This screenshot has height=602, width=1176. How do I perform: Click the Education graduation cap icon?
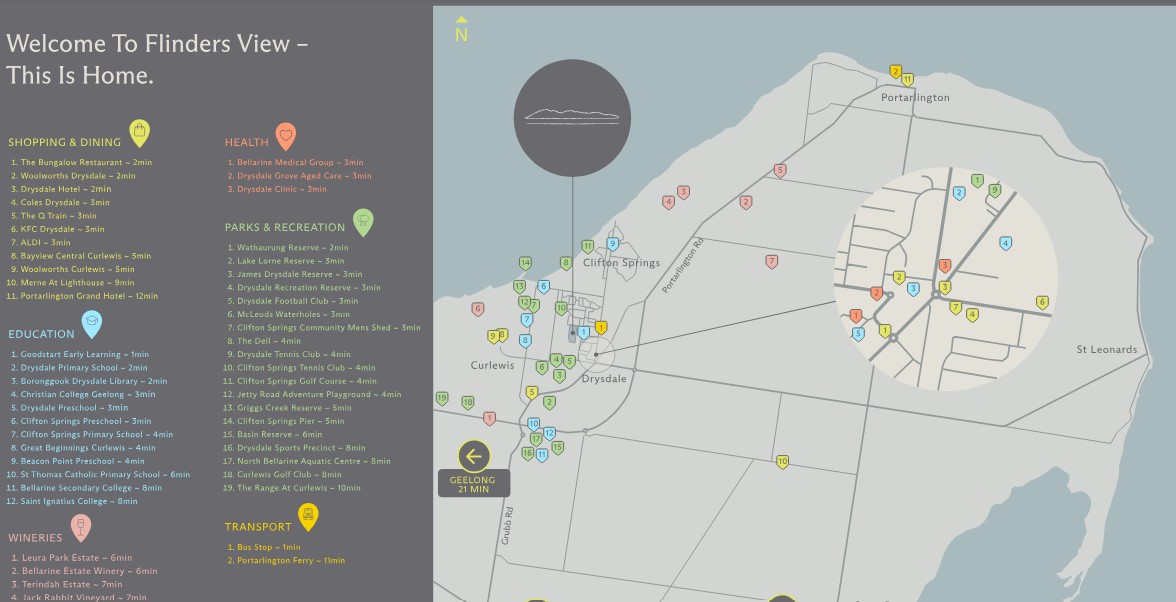pyautogui.click(x=91, y=323)
